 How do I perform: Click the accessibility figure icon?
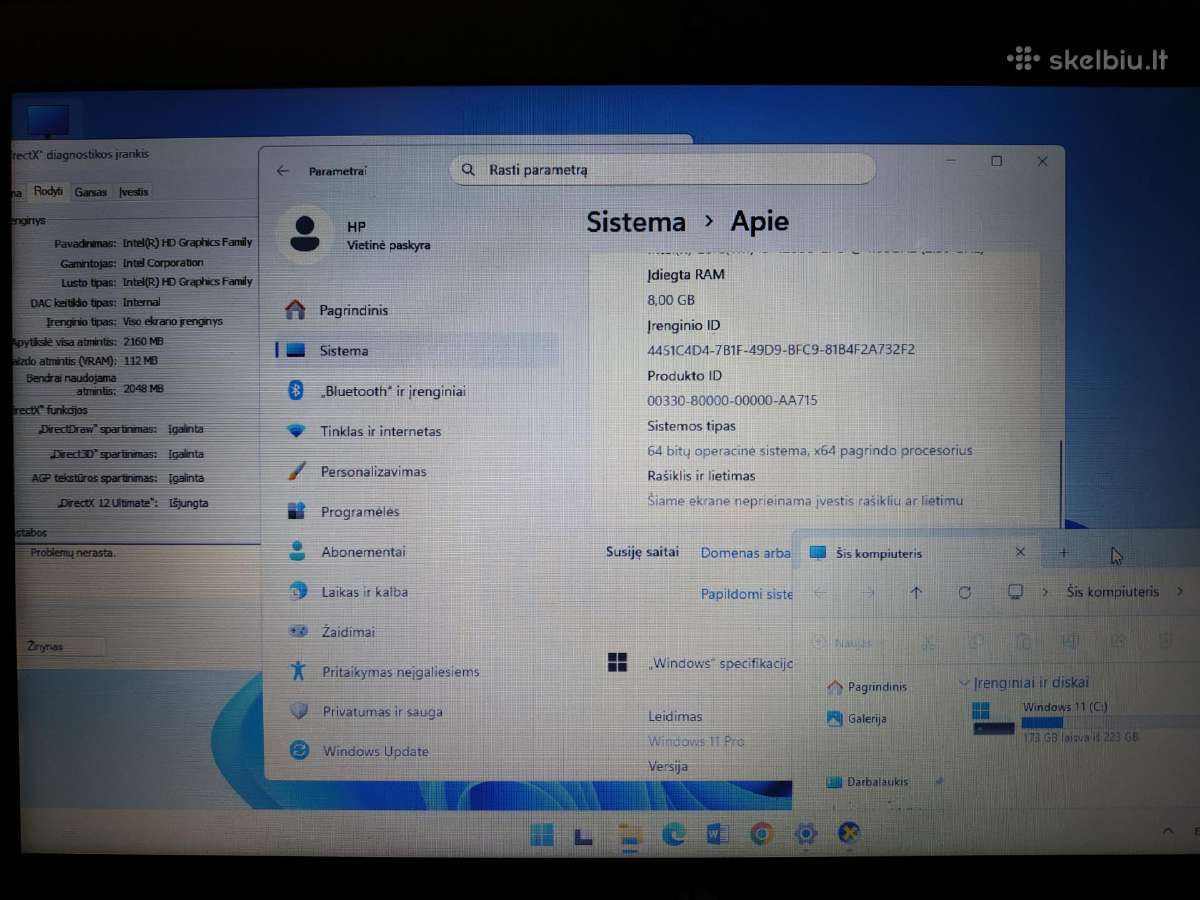click(x=297, y=671)
